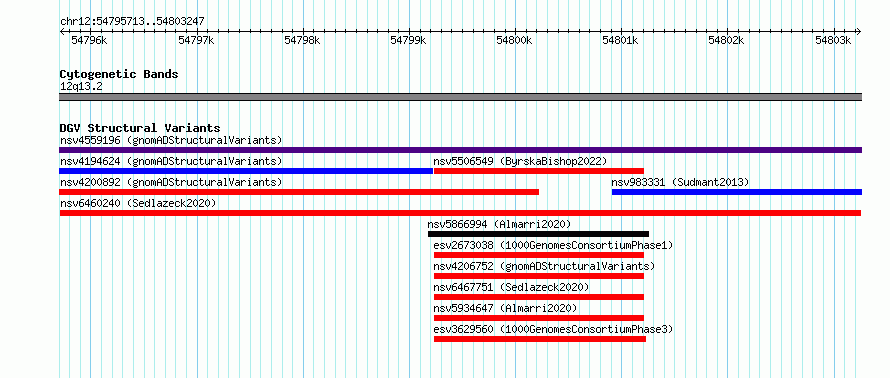Click the 54803k ruler tick label
This screenshot has width=890, height=378.
pos(833,40)
